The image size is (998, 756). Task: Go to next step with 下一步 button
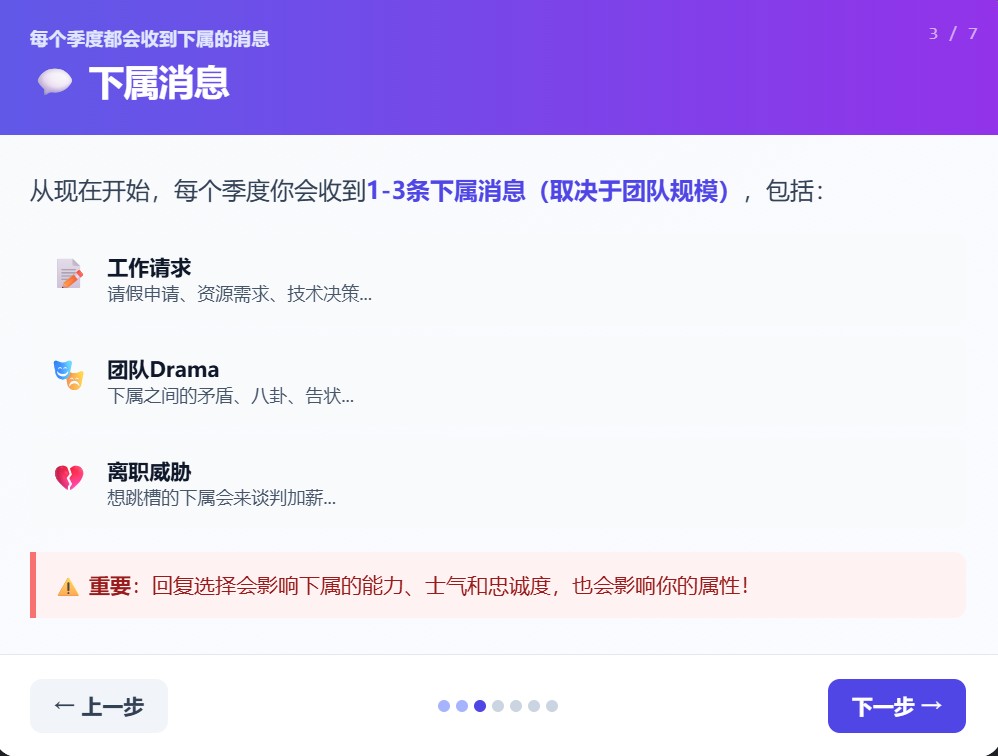pos(896,706)
